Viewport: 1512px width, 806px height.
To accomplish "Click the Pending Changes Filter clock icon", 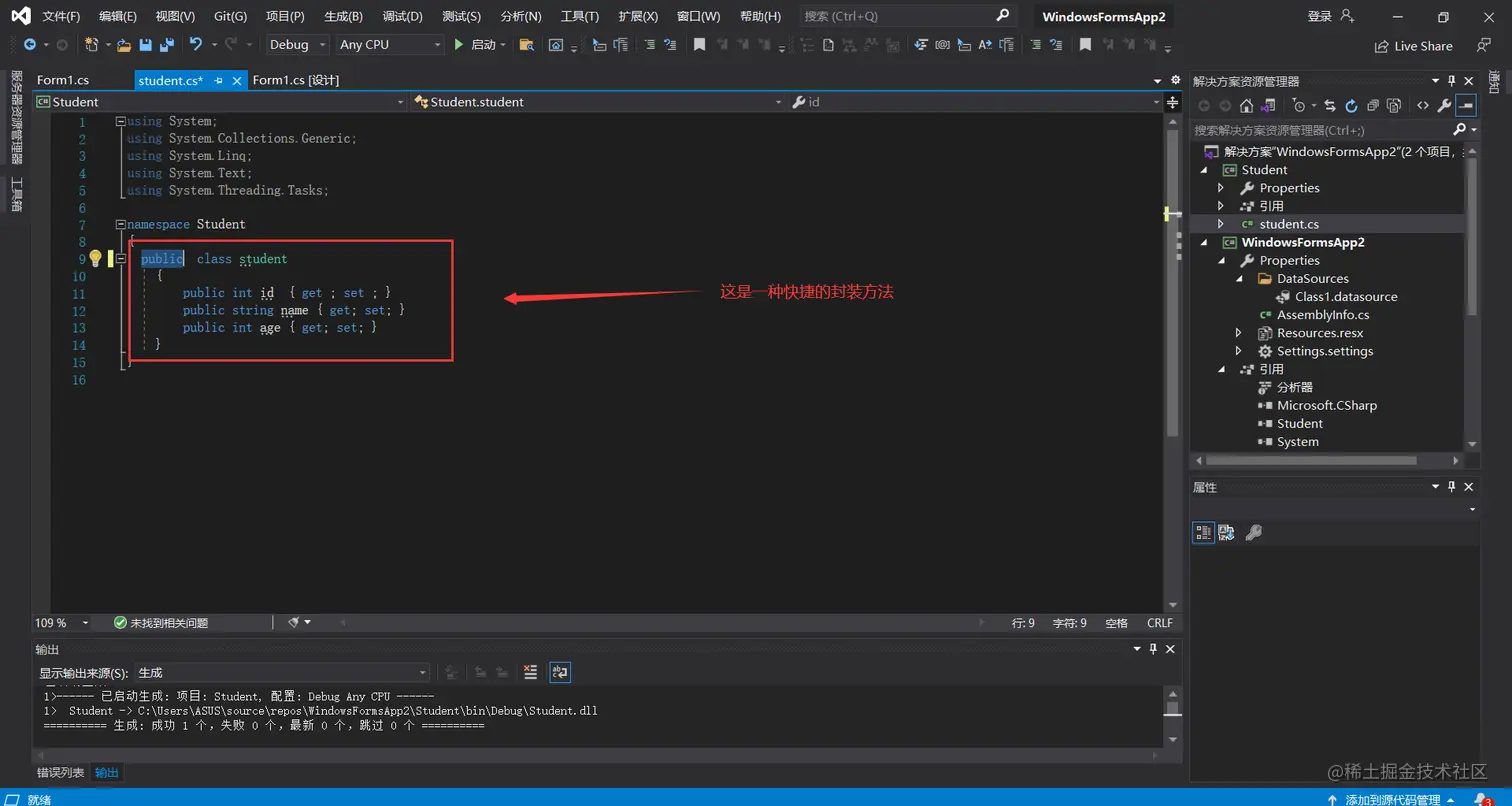I will point(1299,105).
